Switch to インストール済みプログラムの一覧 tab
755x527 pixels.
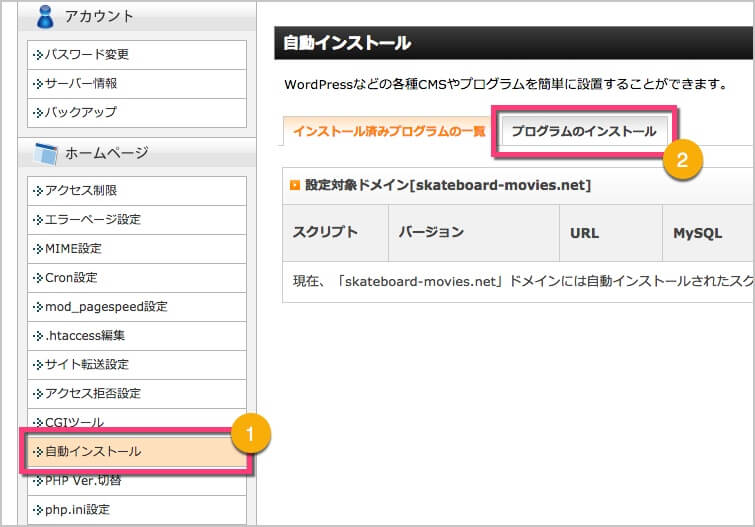(x=389, y=131)
